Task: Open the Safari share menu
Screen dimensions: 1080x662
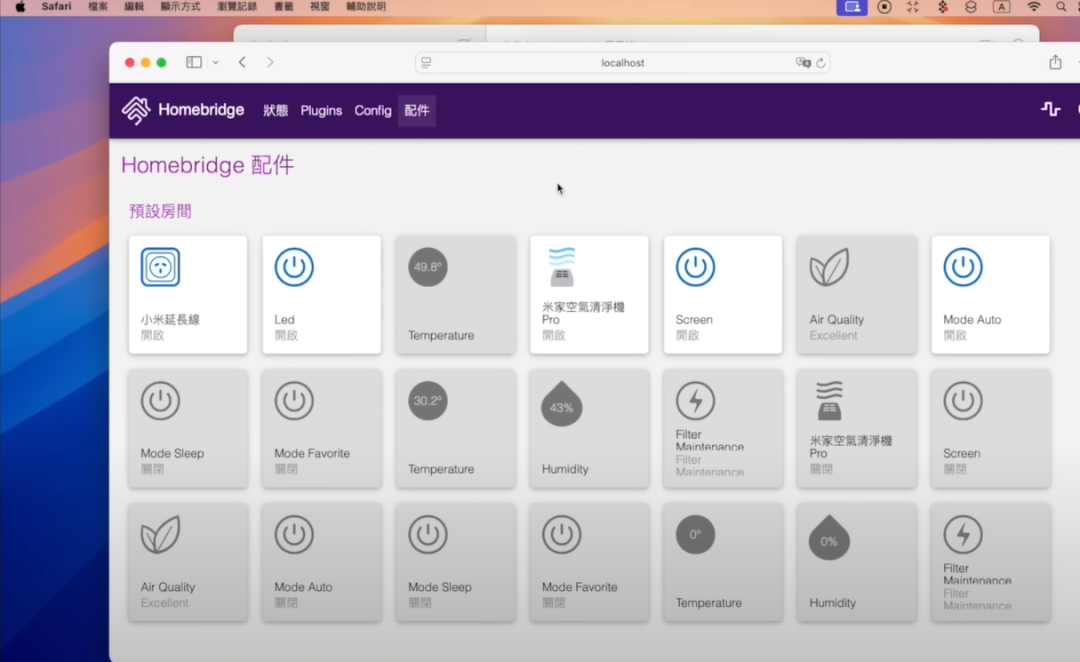Action: click(x=1055, y=62)
